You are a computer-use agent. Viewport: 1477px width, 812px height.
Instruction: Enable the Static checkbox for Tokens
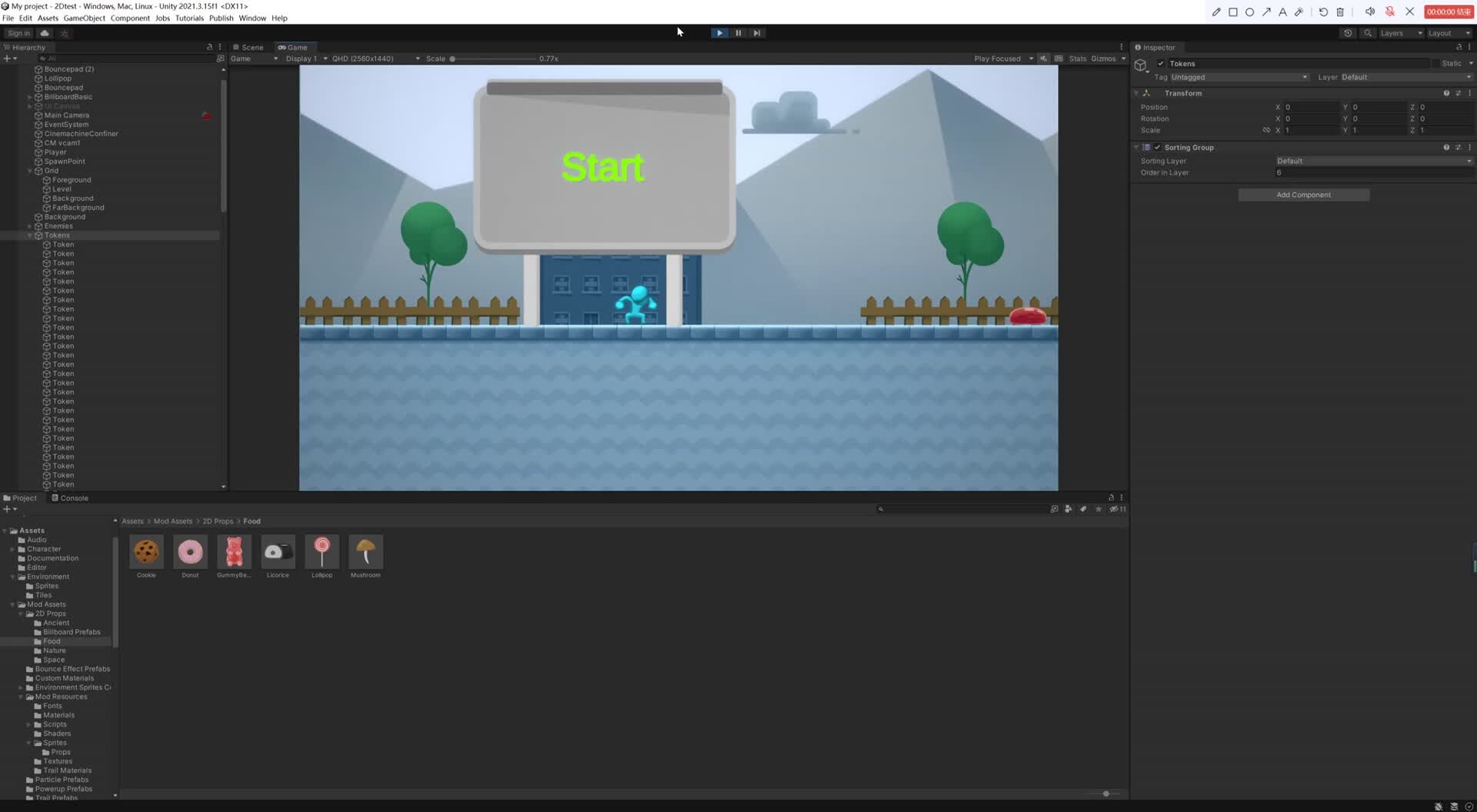point(1435,64)
